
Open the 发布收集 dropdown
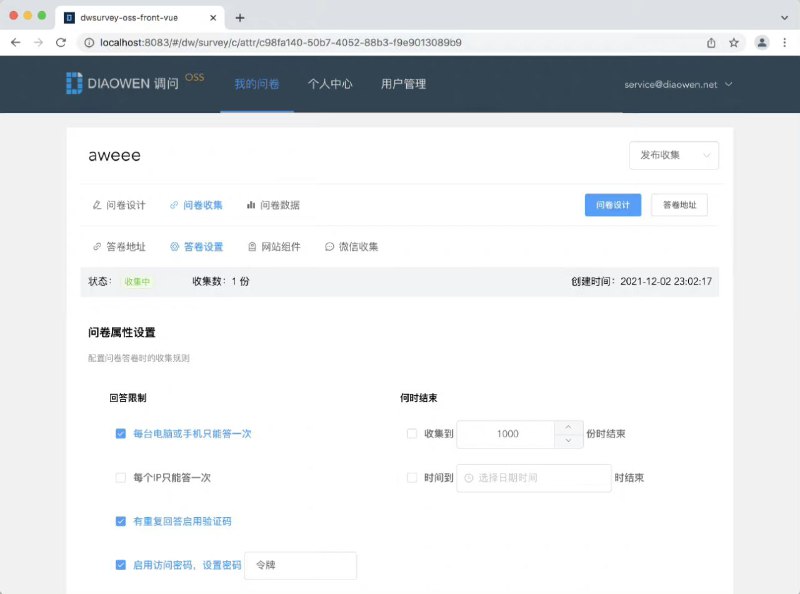(x=673, y=156)
